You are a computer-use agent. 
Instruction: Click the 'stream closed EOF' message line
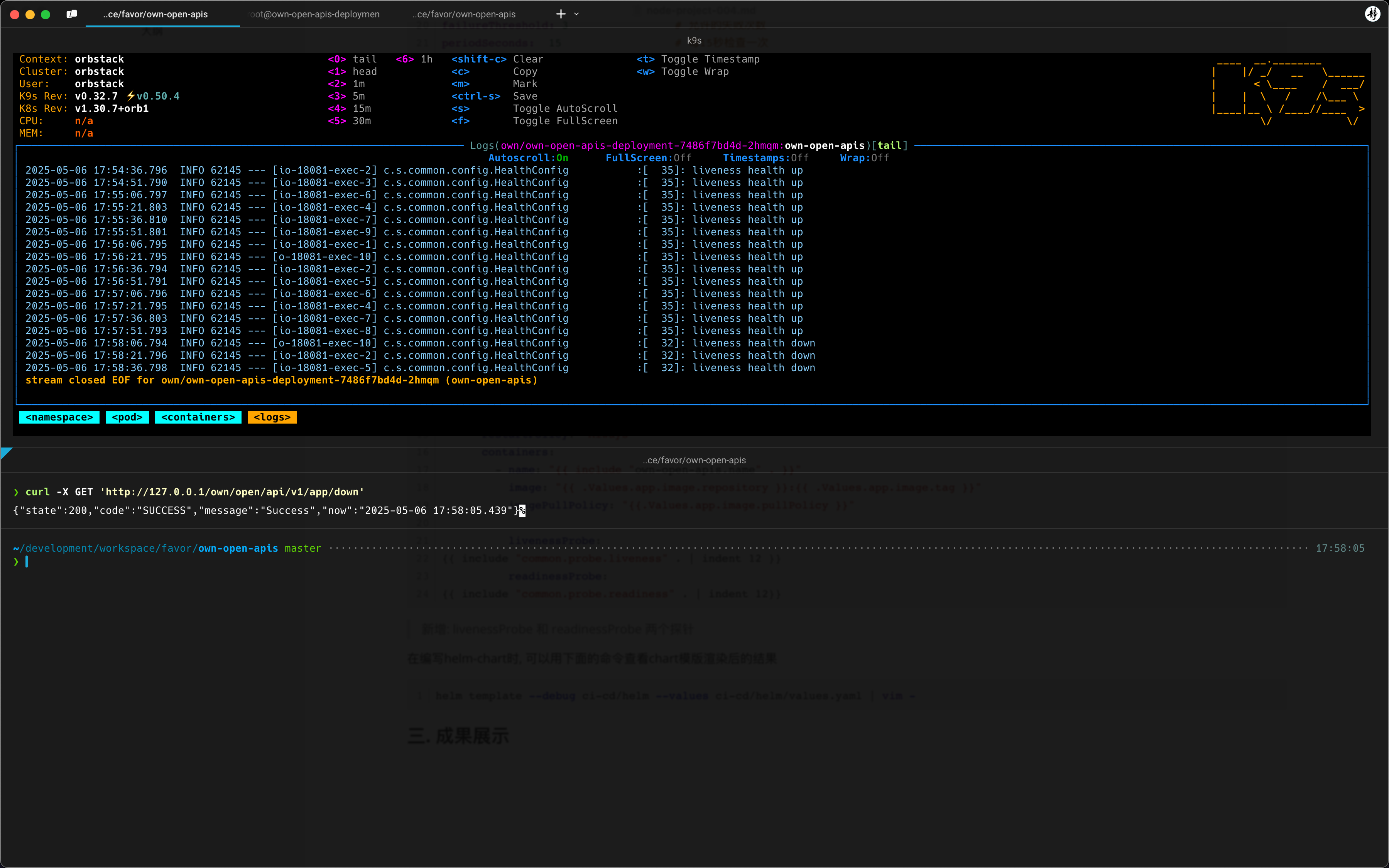(281, 380)
